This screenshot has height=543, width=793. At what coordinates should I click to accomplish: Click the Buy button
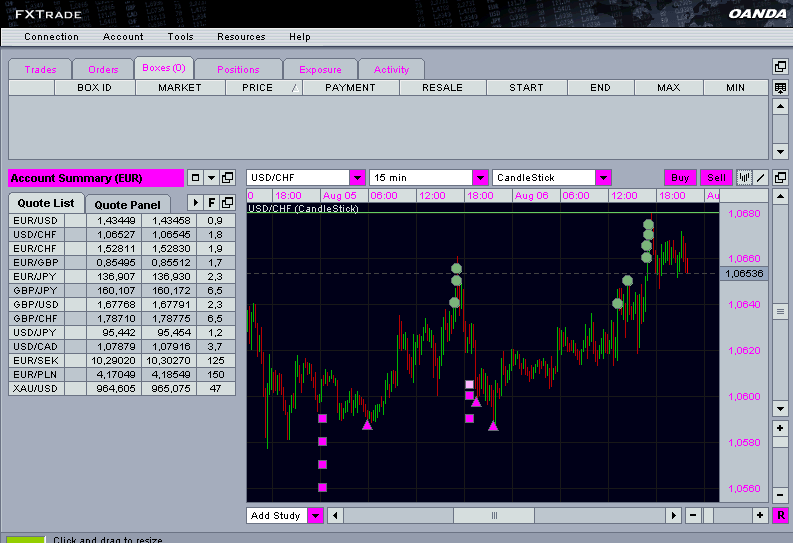coord(680,177)
